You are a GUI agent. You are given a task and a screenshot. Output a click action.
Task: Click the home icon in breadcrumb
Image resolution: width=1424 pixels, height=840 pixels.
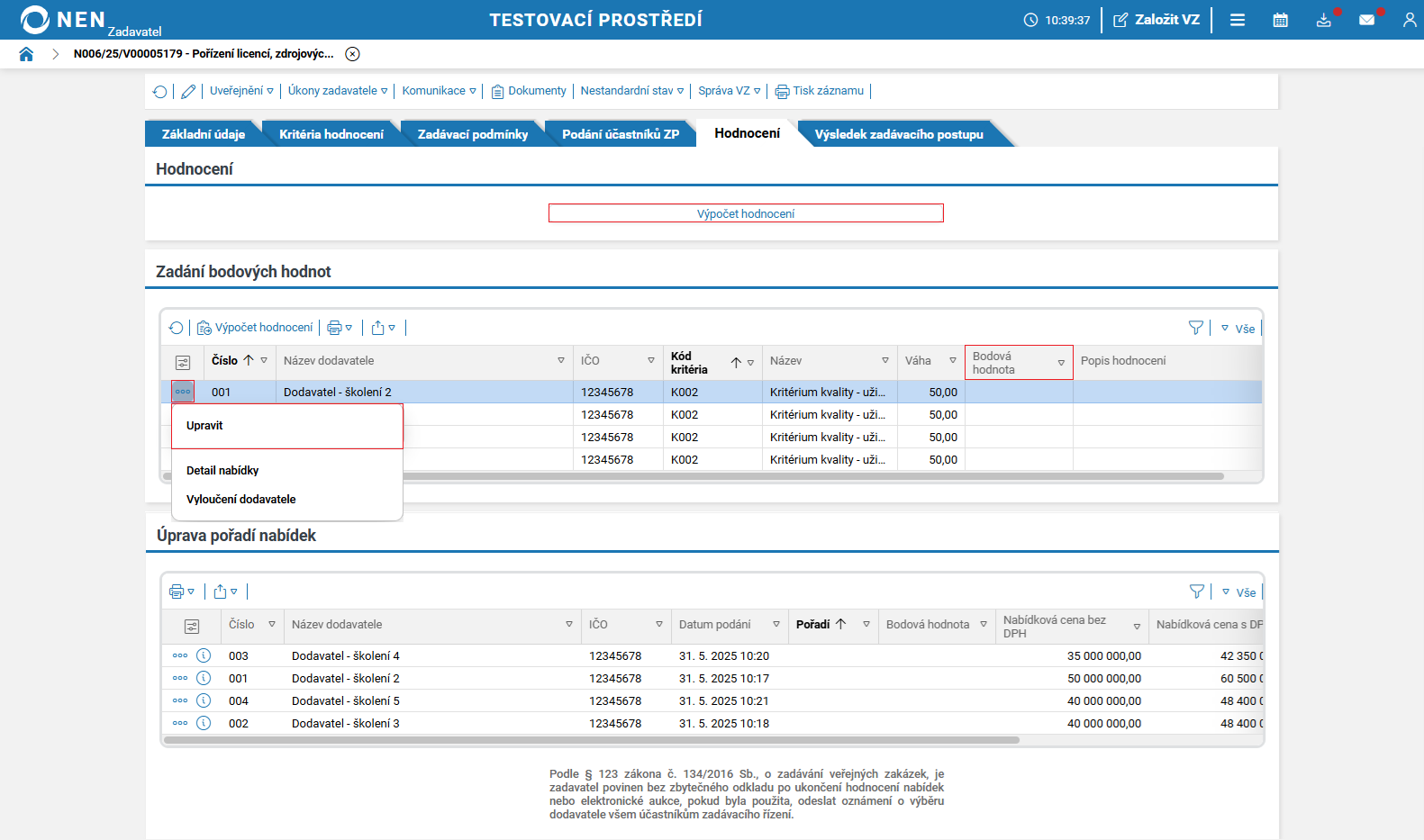26,54
